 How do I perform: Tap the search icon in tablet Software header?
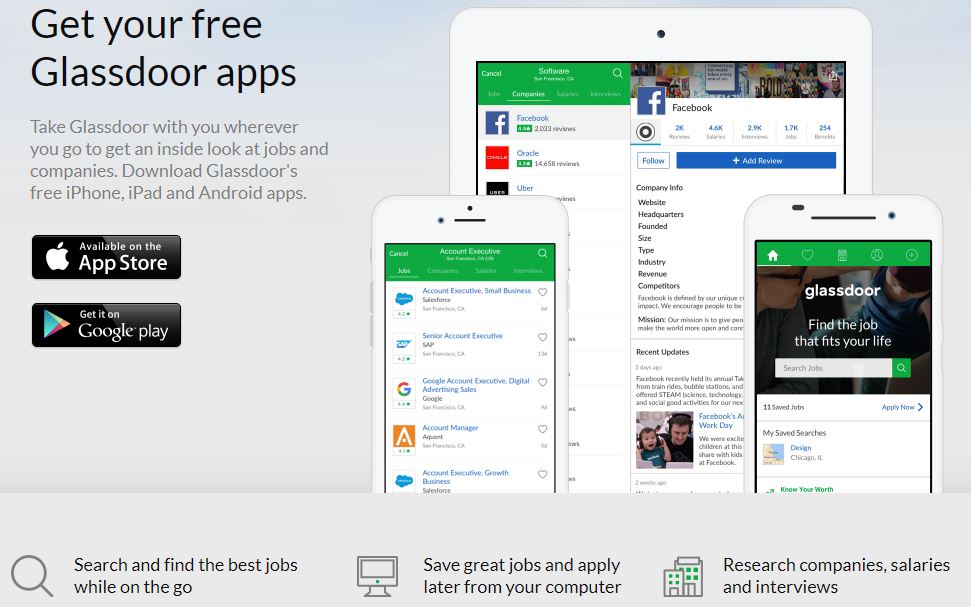(617, 73)
